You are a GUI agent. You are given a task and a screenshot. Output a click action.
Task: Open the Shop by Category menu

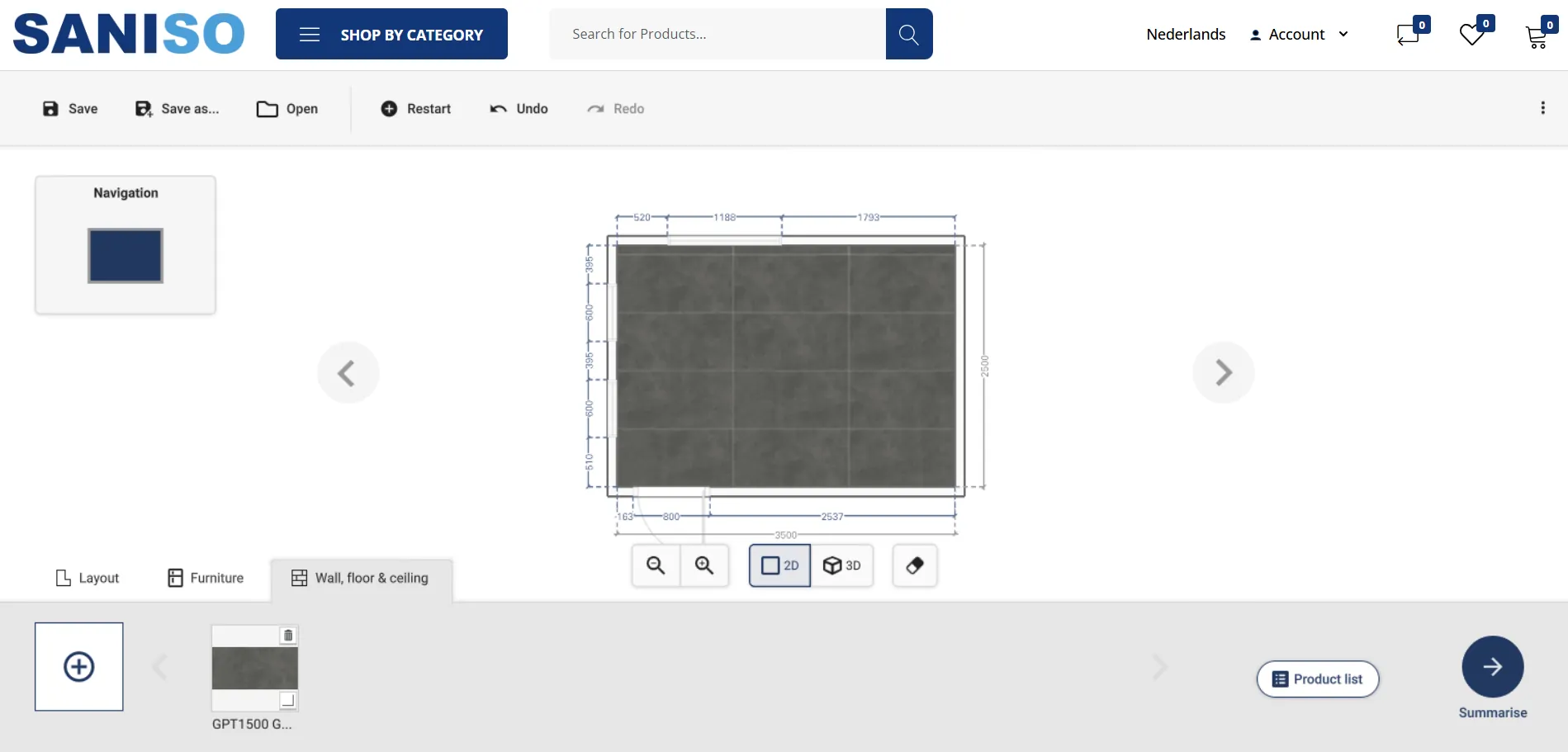tap(391, 34)
